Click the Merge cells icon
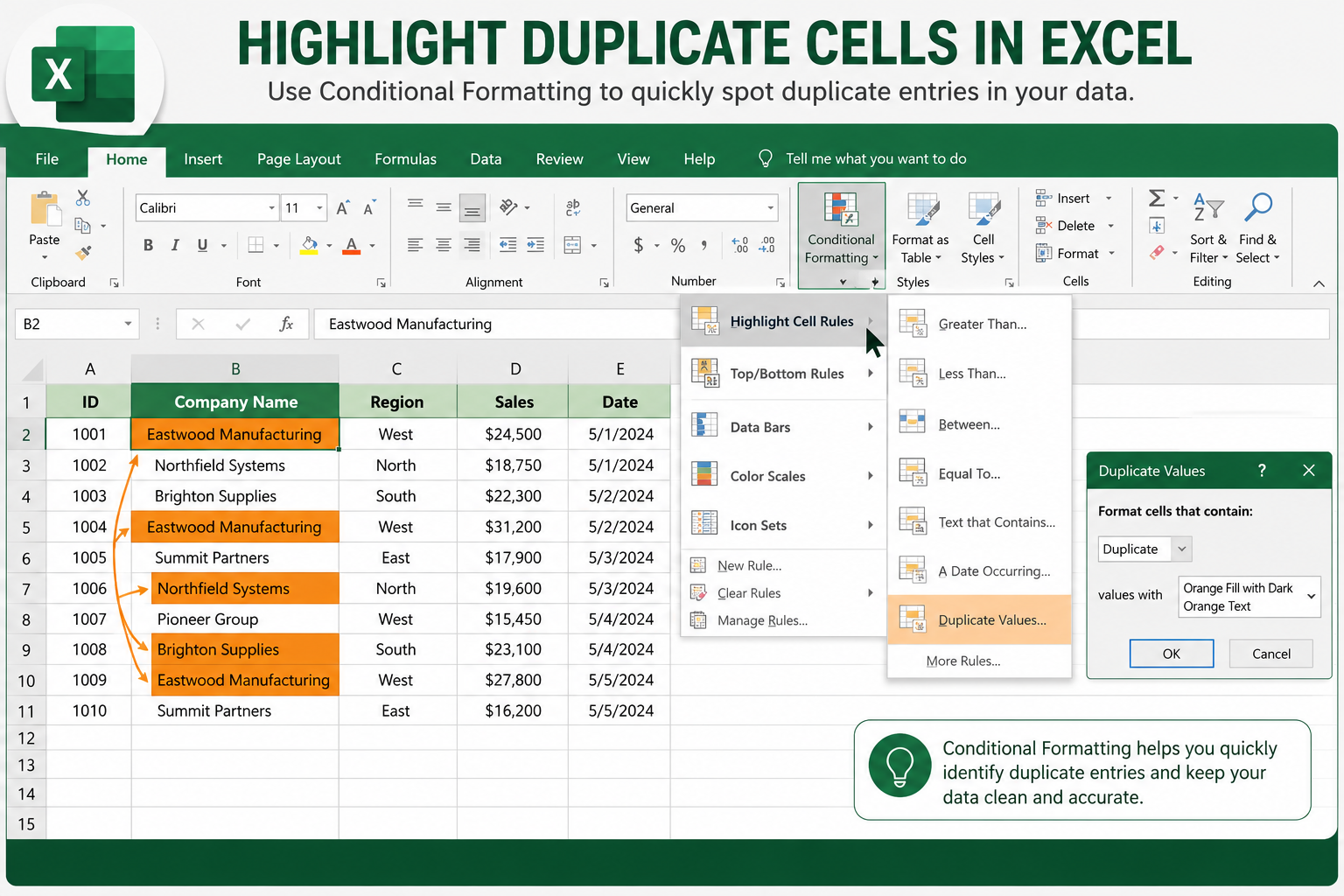Screen dimensions: 1344x896 coord(572,245)
